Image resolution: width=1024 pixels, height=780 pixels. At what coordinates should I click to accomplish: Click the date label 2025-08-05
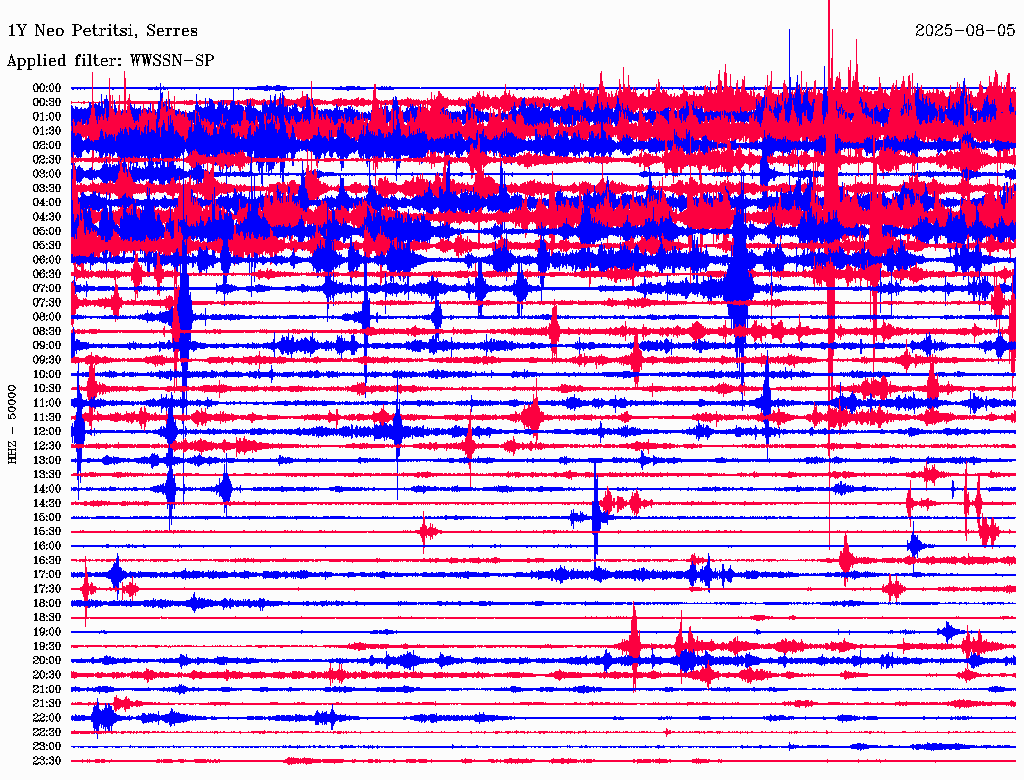click(965, 30)
